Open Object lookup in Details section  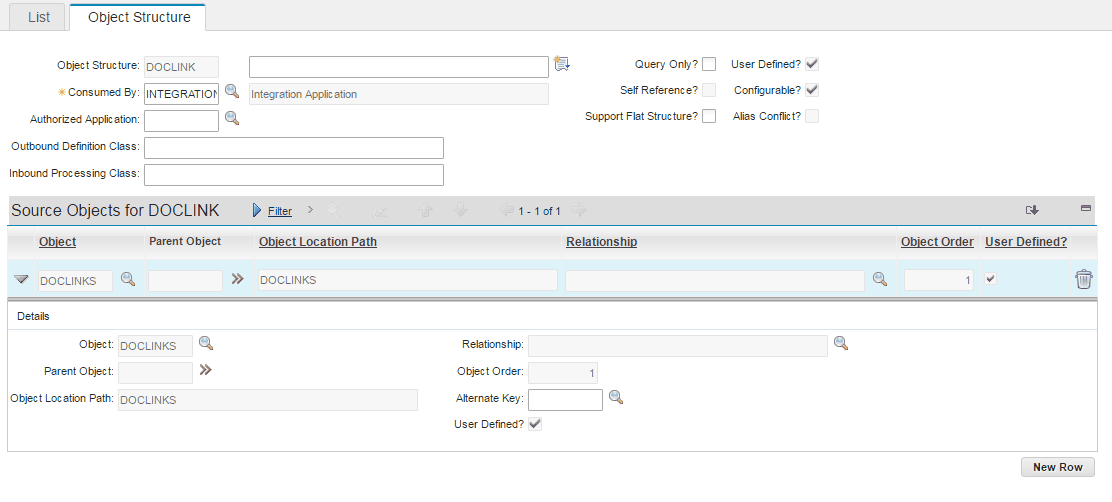205,344
